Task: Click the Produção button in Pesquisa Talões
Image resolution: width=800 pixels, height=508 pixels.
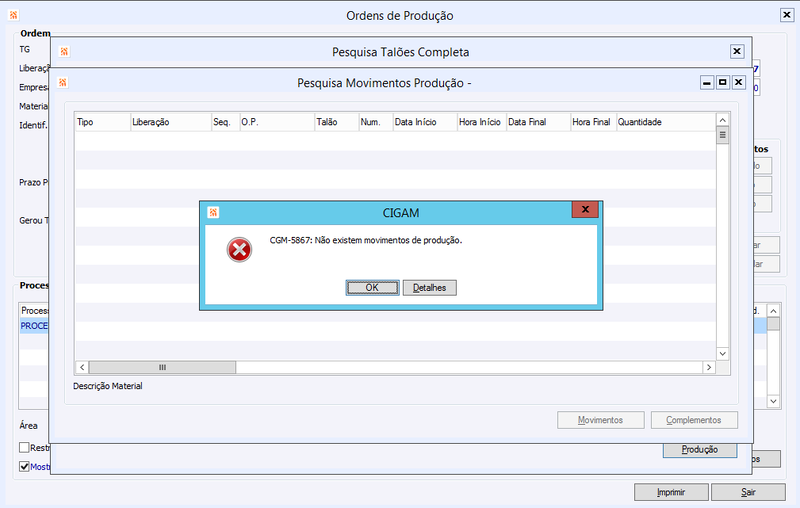Action: [x=699, y=449]
